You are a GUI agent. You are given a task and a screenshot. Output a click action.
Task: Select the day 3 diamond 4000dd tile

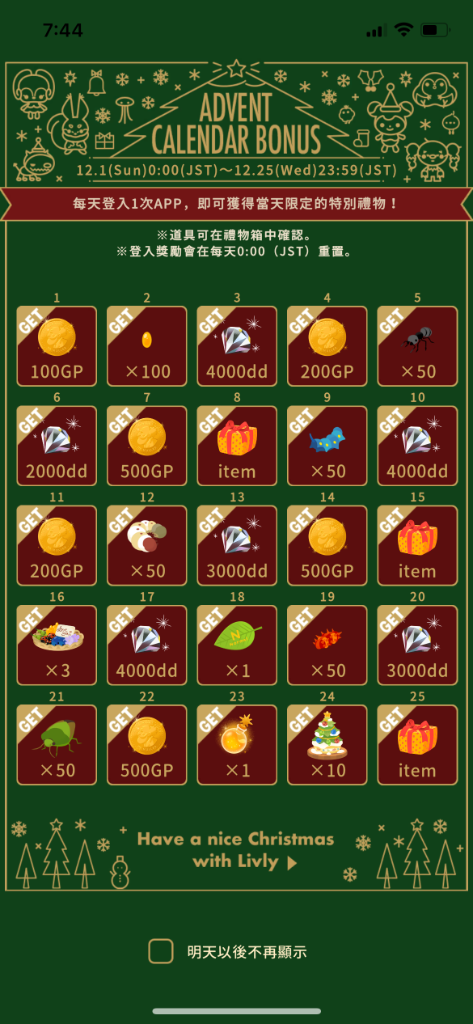point(237,346)
